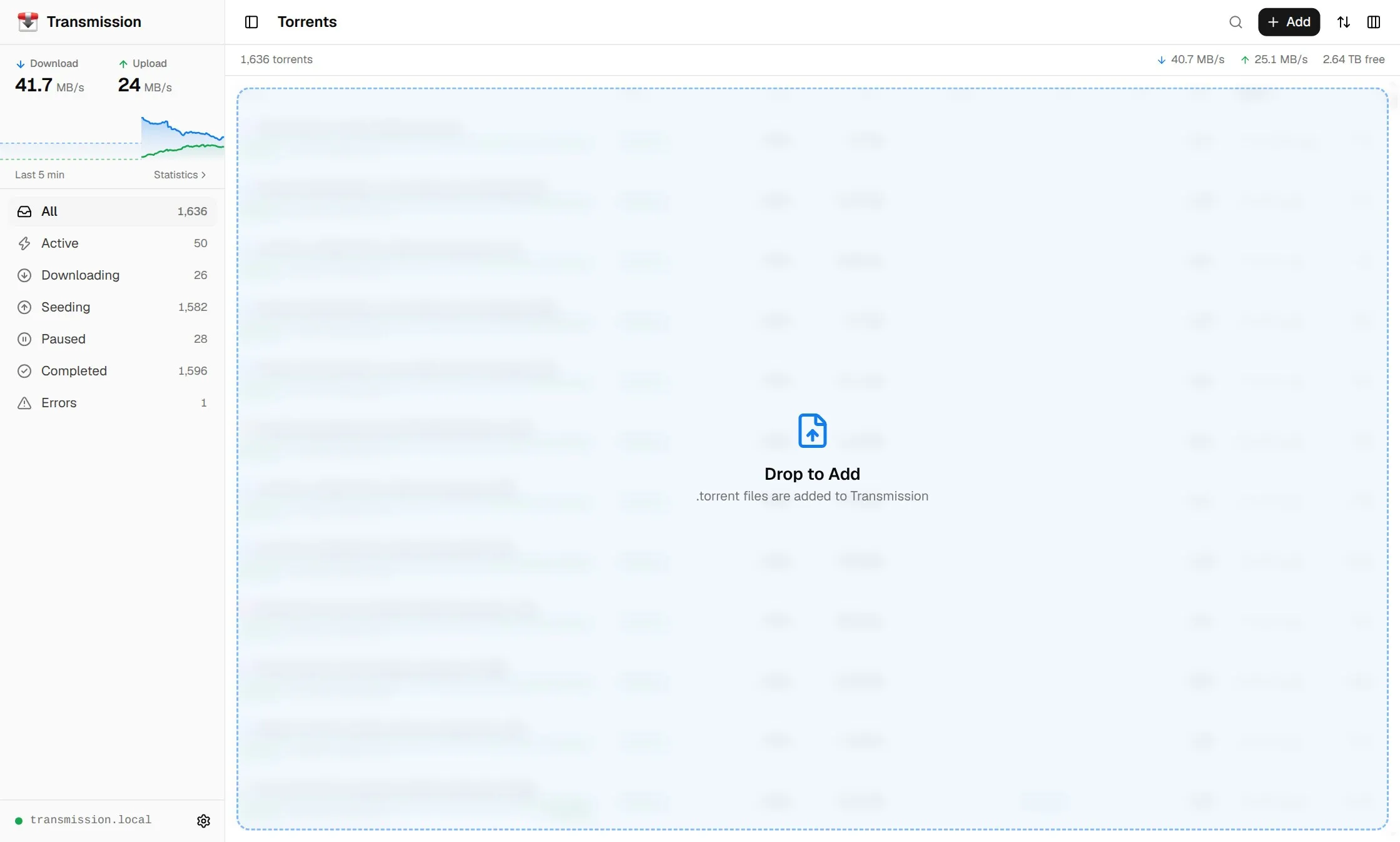Image resolution: width=1400 pixels, height=842 pixels.
Task: Open settings gear icon in sidebar footer
Action: (203, 821)
